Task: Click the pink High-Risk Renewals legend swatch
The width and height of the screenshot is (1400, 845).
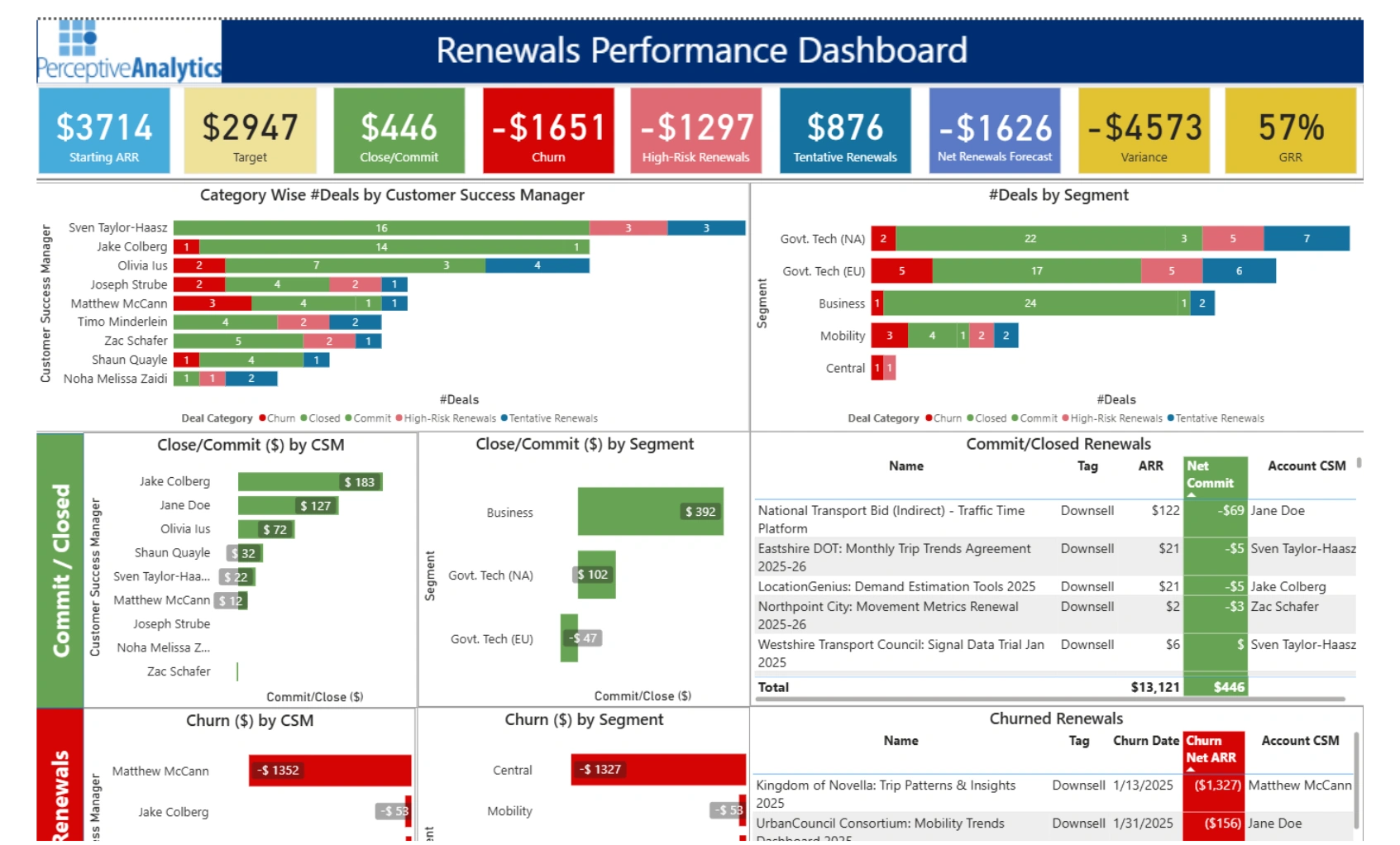Action: (x=398, y=418)
